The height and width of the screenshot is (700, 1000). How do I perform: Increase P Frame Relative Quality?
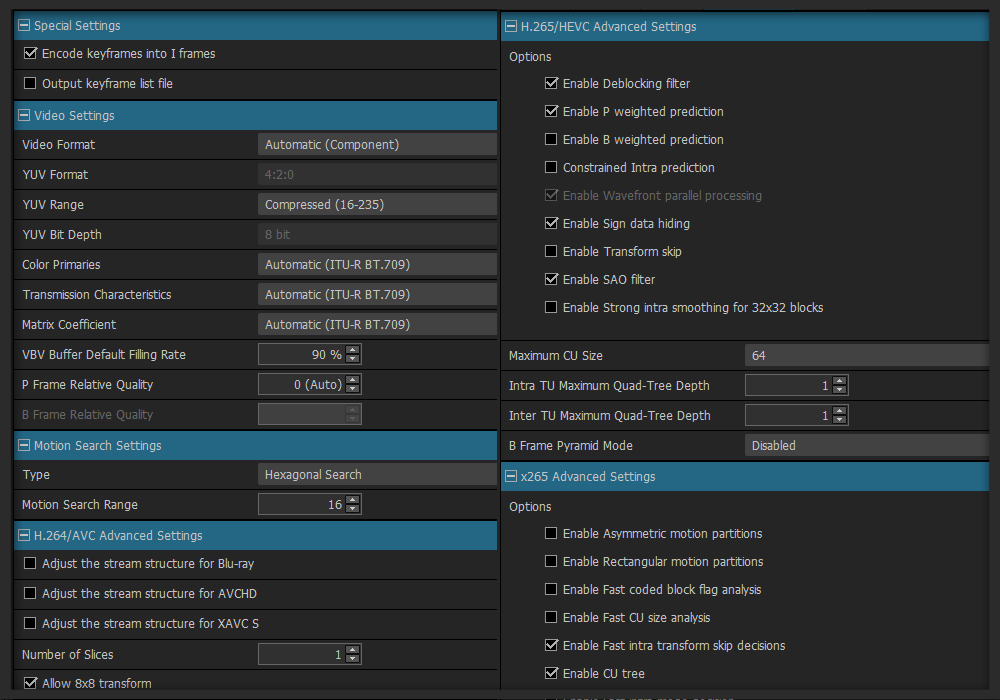tap(353, 380)
